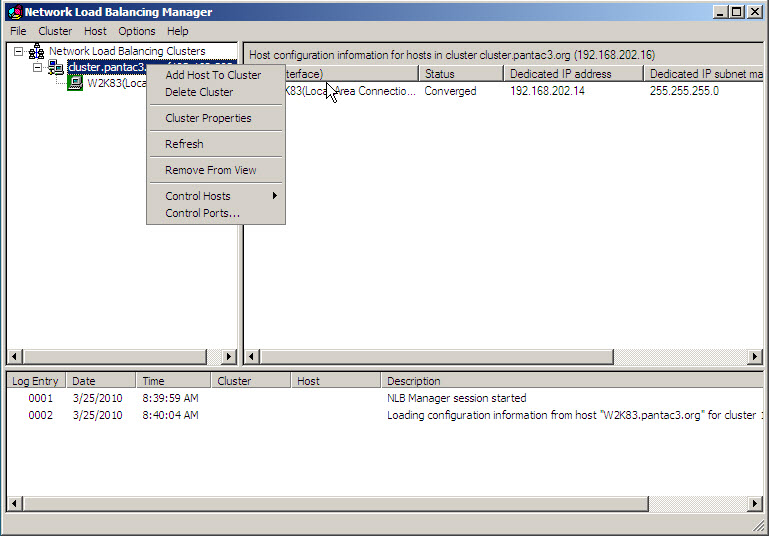Open Cluster Properties from context menu
This screenshot has width=769, height=536.
click(x=216, y=118)
